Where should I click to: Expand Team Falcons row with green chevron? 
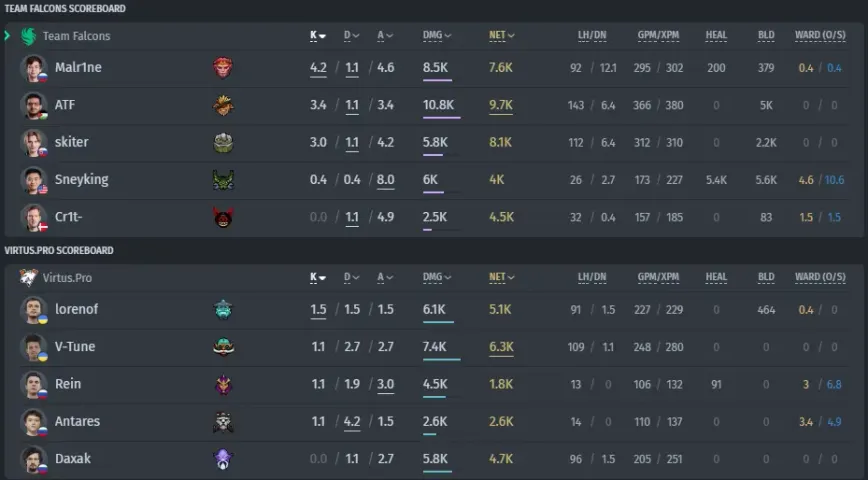[x=7, y=36]
